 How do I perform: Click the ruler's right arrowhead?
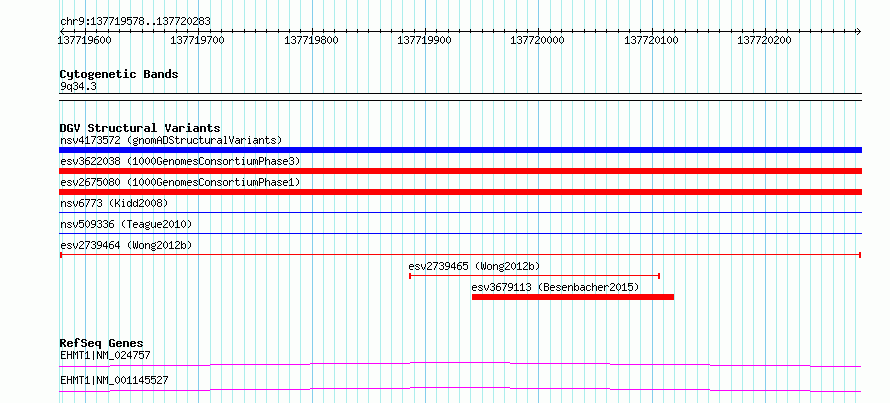click(x=858, y=31)
